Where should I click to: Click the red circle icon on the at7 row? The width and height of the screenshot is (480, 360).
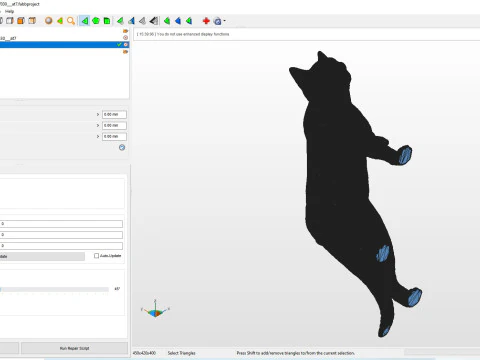tap(125, 38)
